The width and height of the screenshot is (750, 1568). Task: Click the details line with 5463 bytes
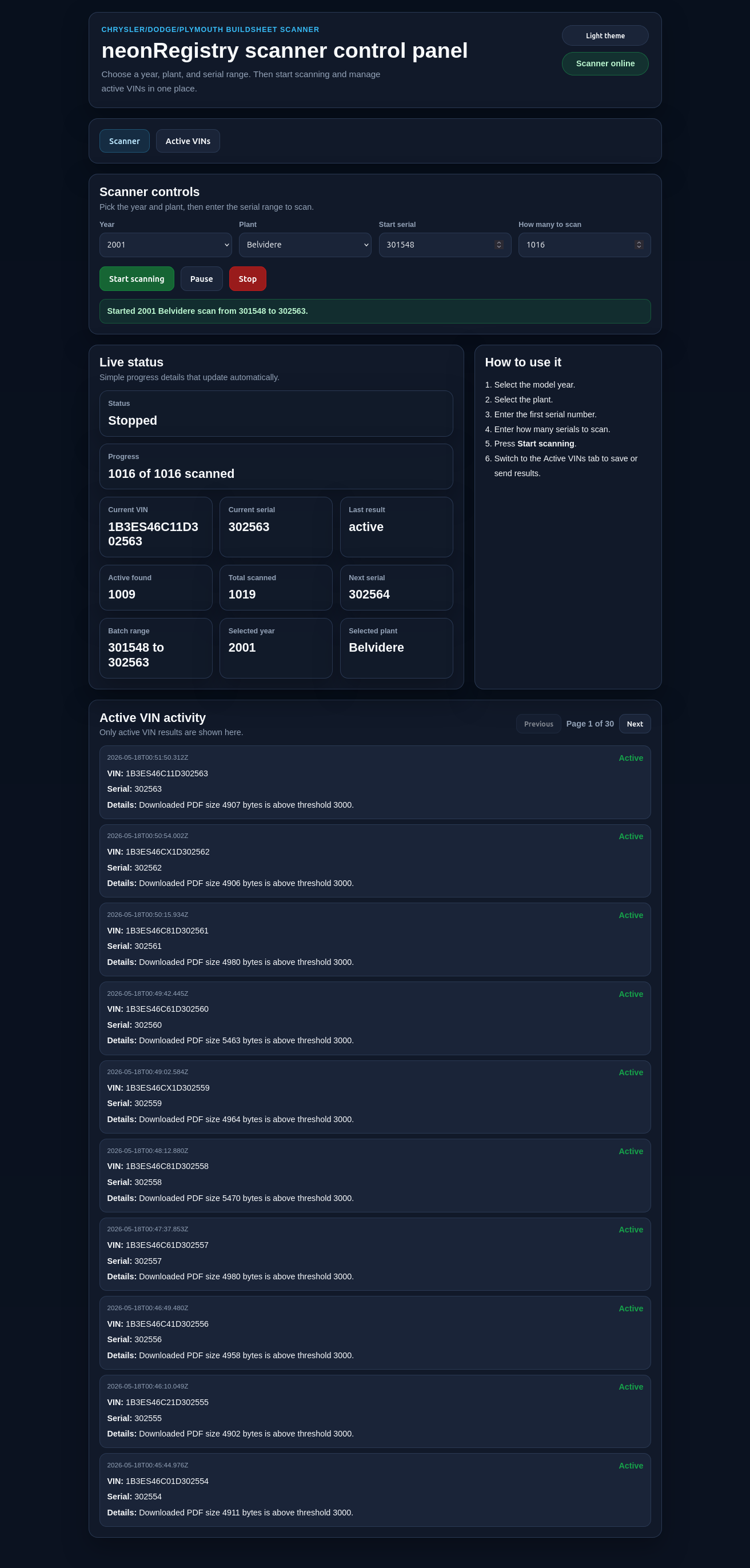[230, 1041]
